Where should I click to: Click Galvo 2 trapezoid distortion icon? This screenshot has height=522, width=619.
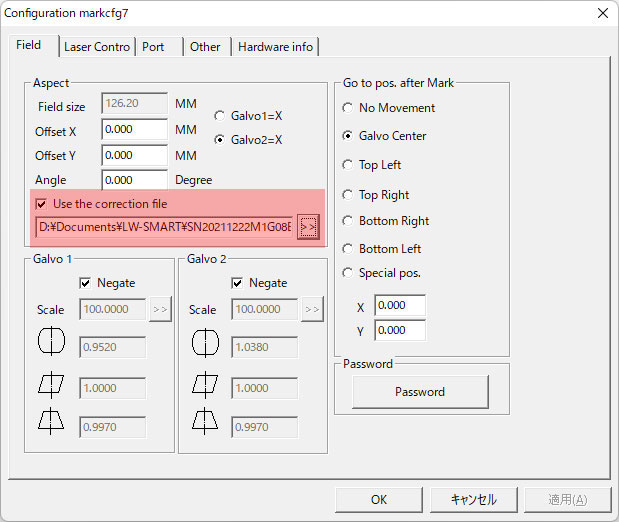(x=204, y=421)
